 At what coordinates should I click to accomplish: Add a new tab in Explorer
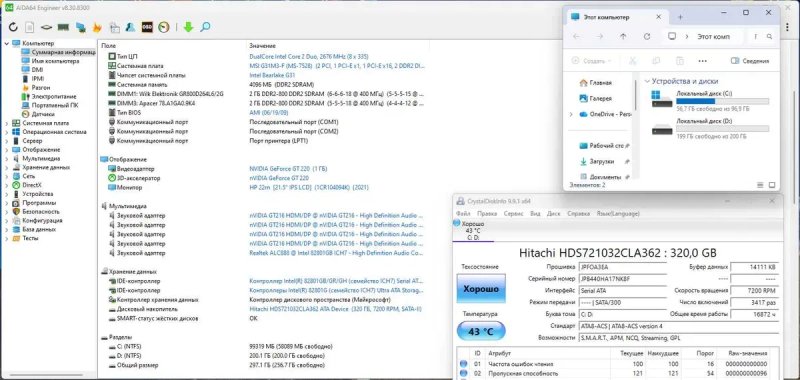[x=680, y=17]
